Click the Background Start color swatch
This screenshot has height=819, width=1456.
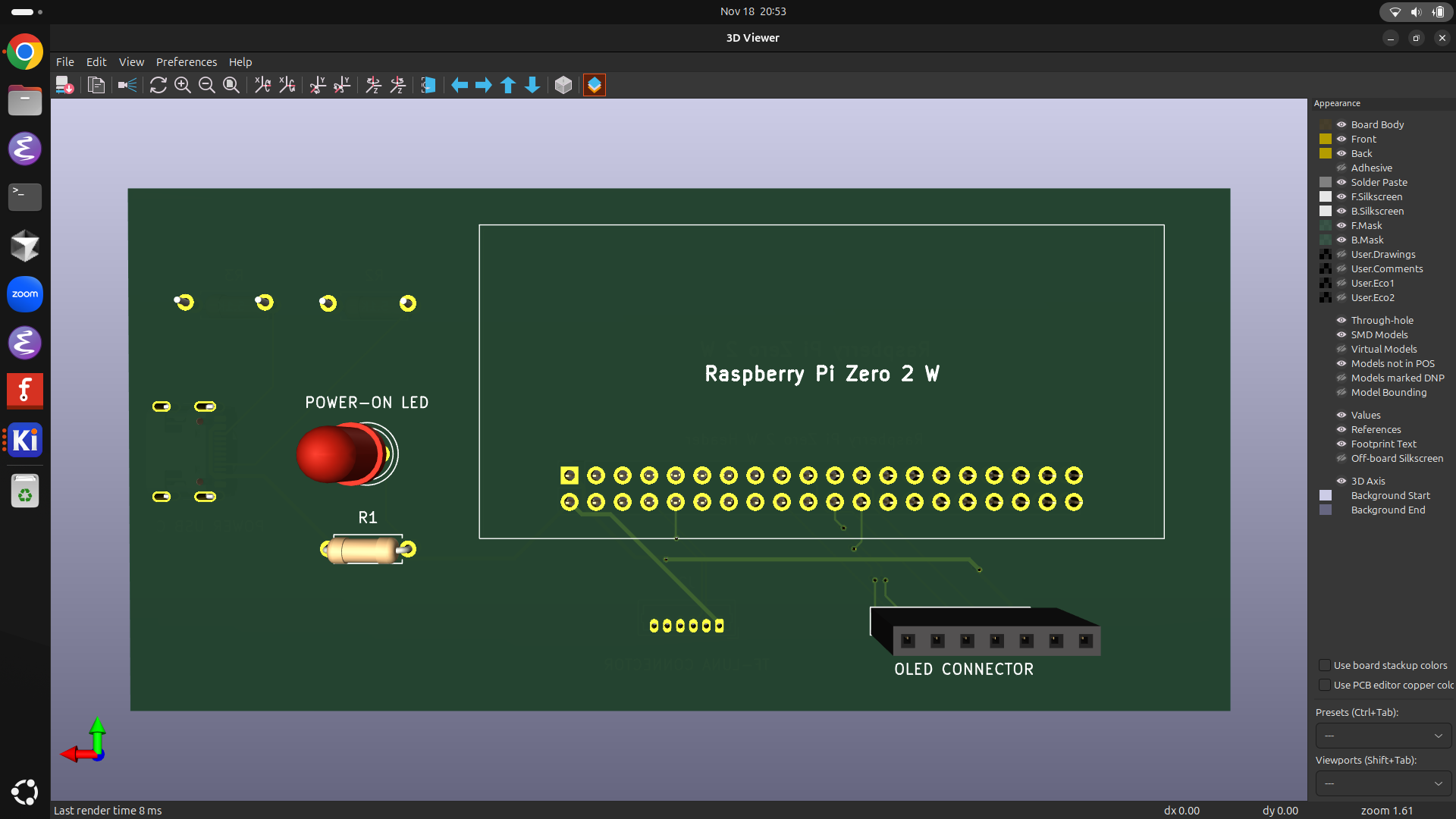click(1326, 495)
